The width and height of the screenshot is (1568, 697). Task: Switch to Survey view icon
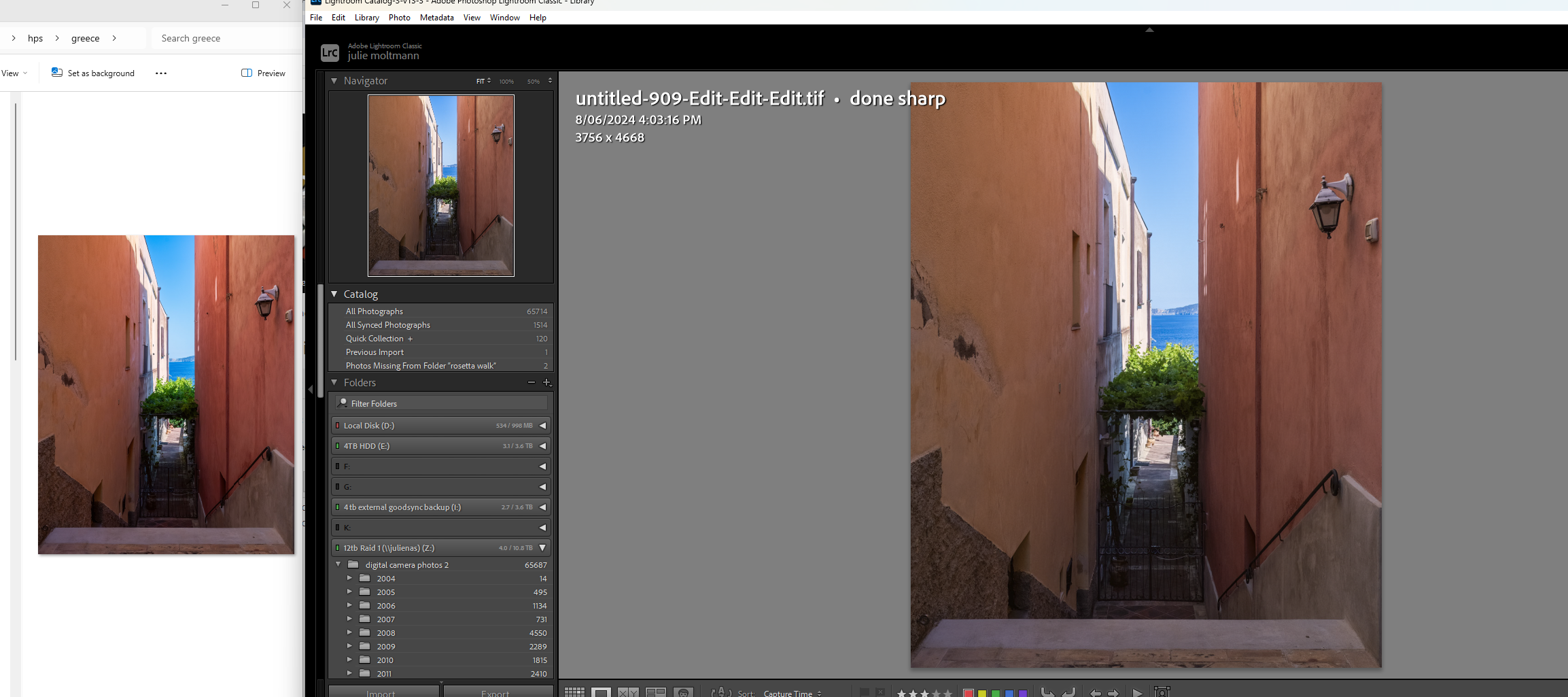point(656,692)
